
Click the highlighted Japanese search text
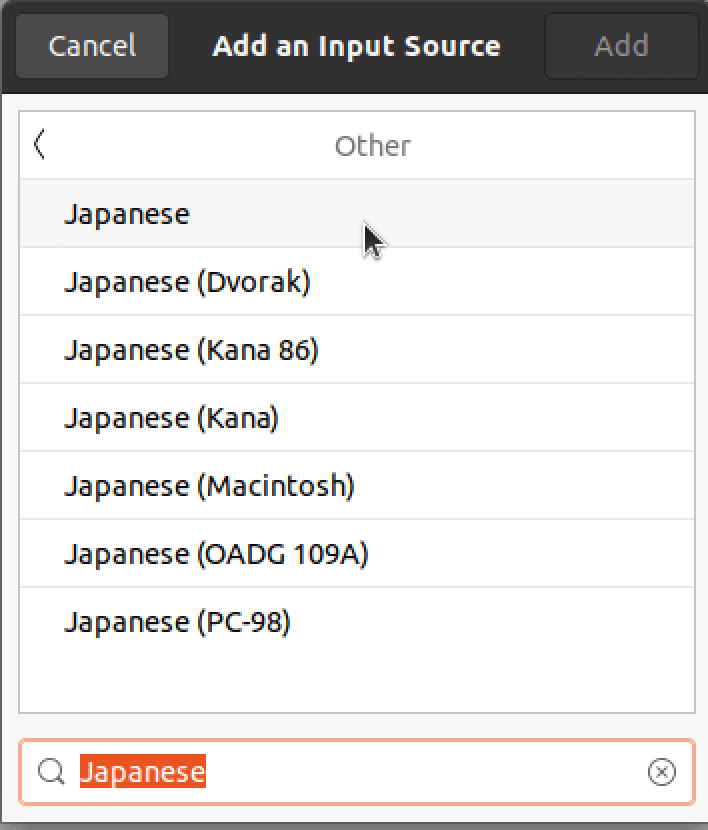coord(143,771)
